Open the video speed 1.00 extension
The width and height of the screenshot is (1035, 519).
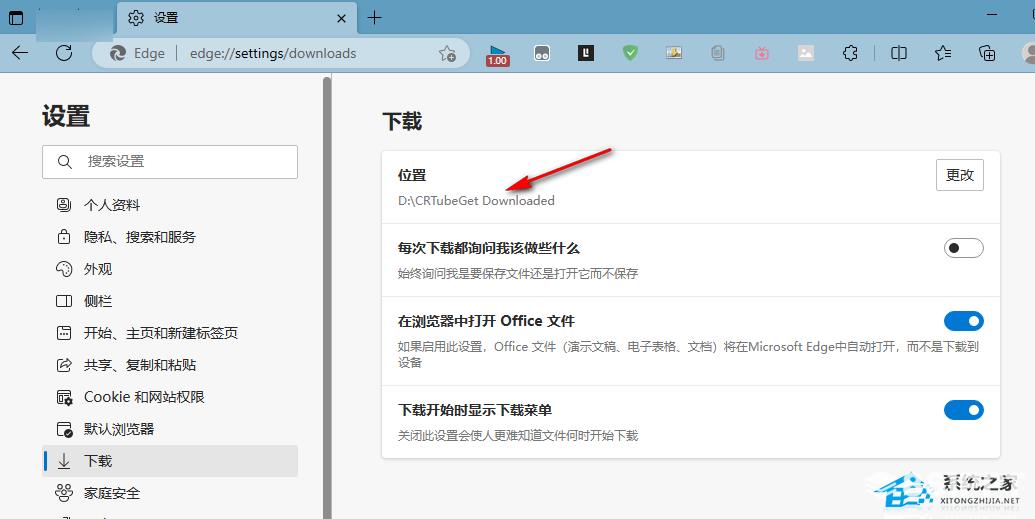(x=498, y=55)
